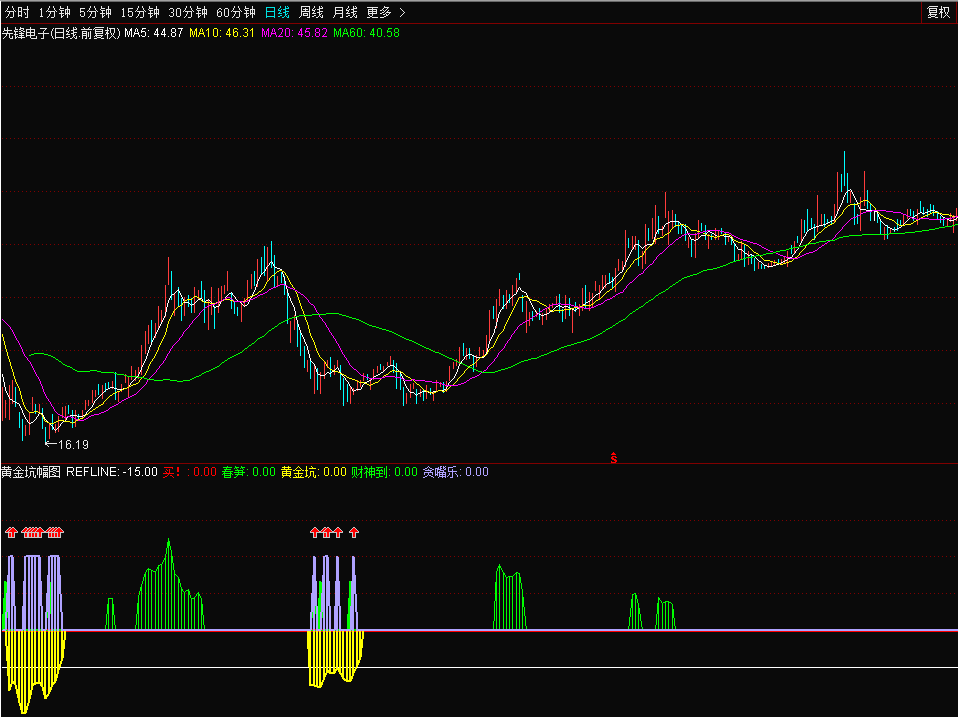
Task: Click the chevron arrow beside 更多
Action: coord(402,13)
